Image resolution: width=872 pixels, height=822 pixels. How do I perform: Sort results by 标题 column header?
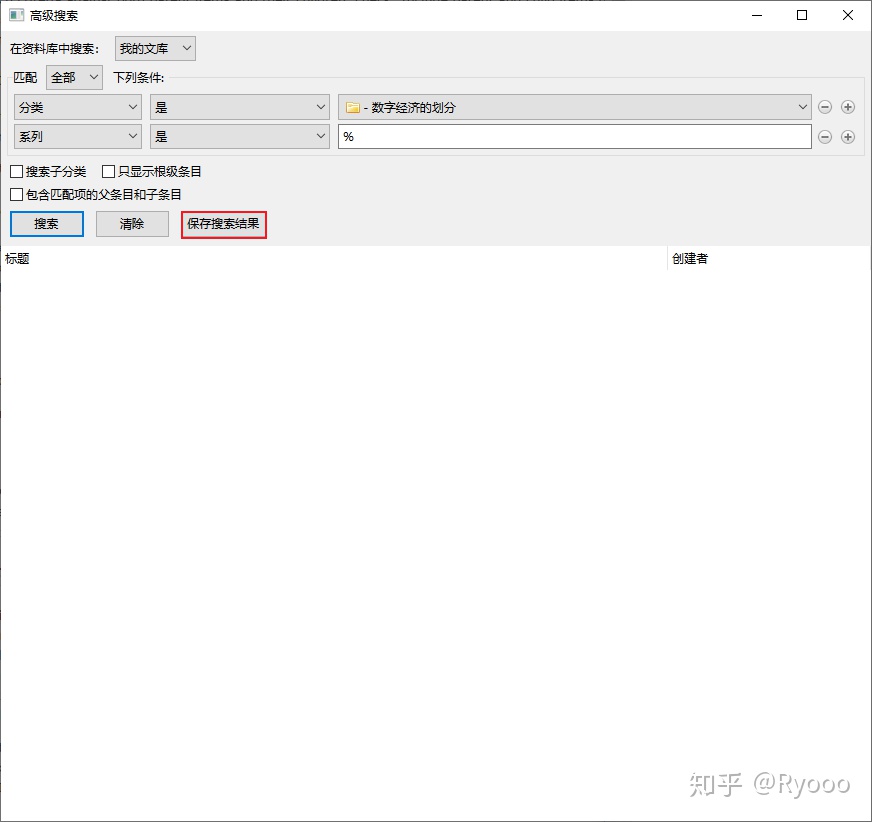click(x=334, y=259)
